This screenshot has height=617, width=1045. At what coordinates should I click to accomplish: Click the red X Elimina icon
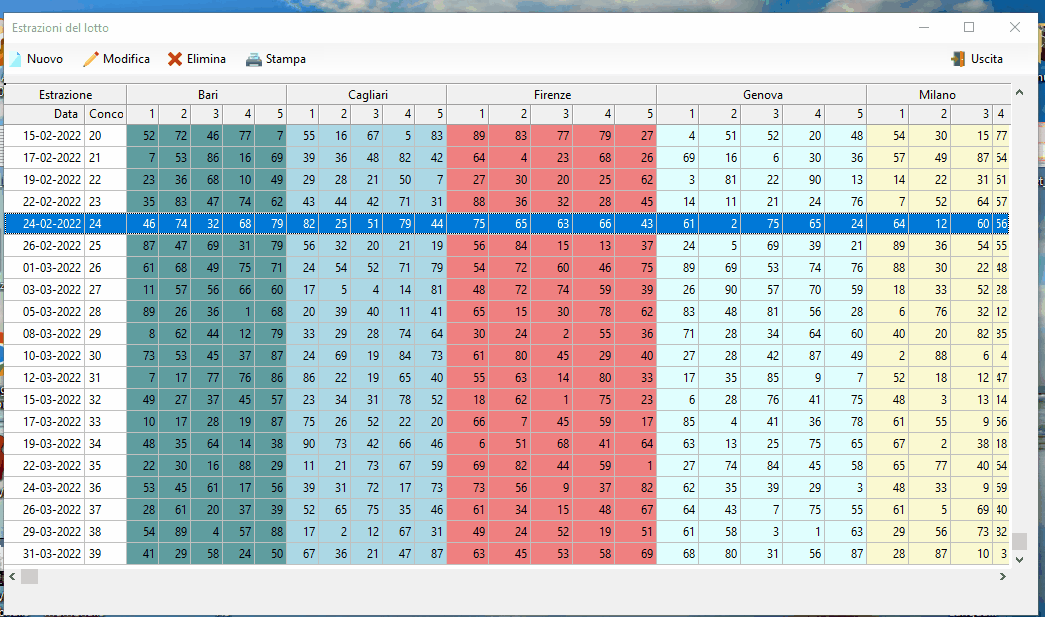(175, 59)
